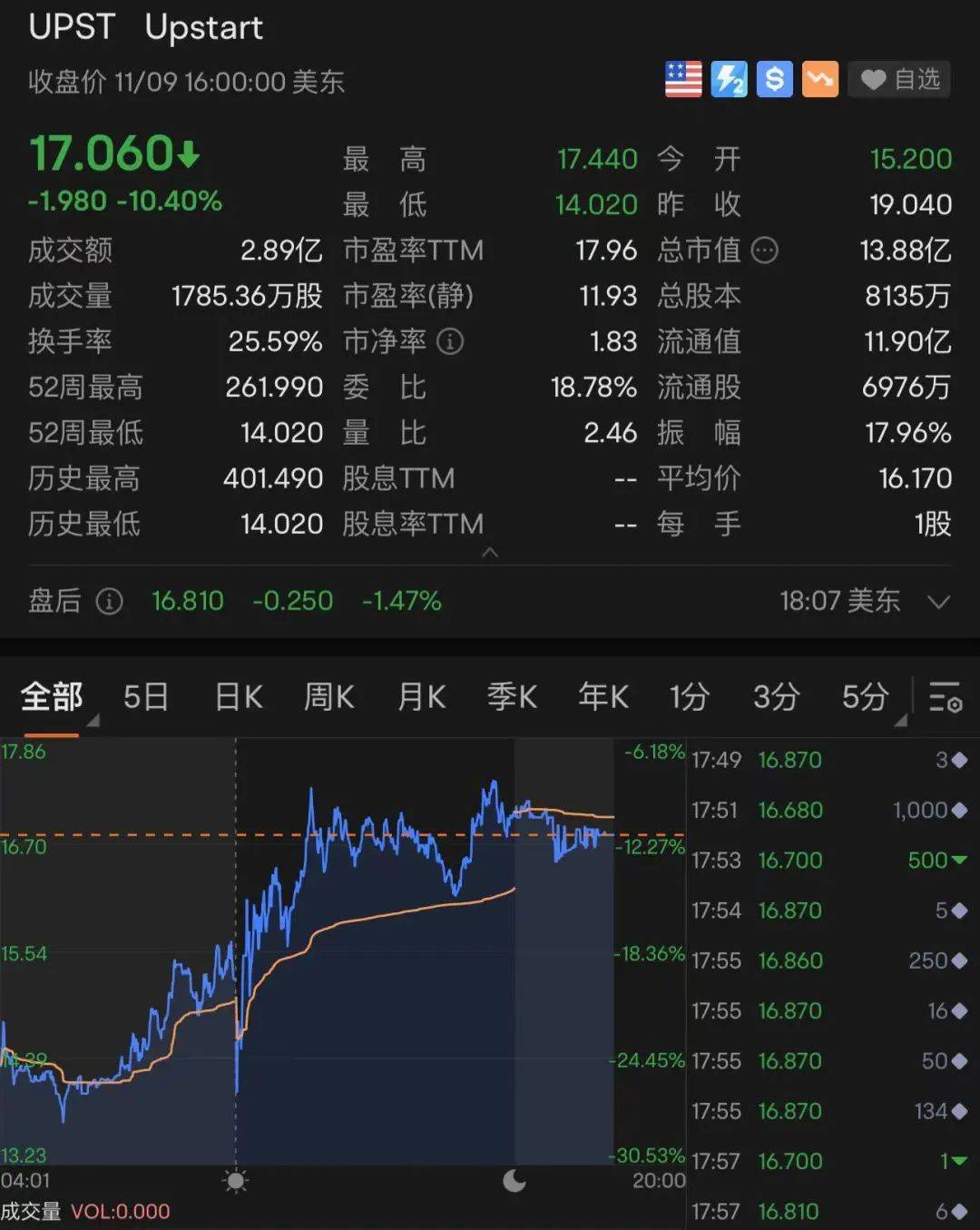Click the moon after-hours session icon
This screenshot has width=980, height=1230.
[514, 1182]
